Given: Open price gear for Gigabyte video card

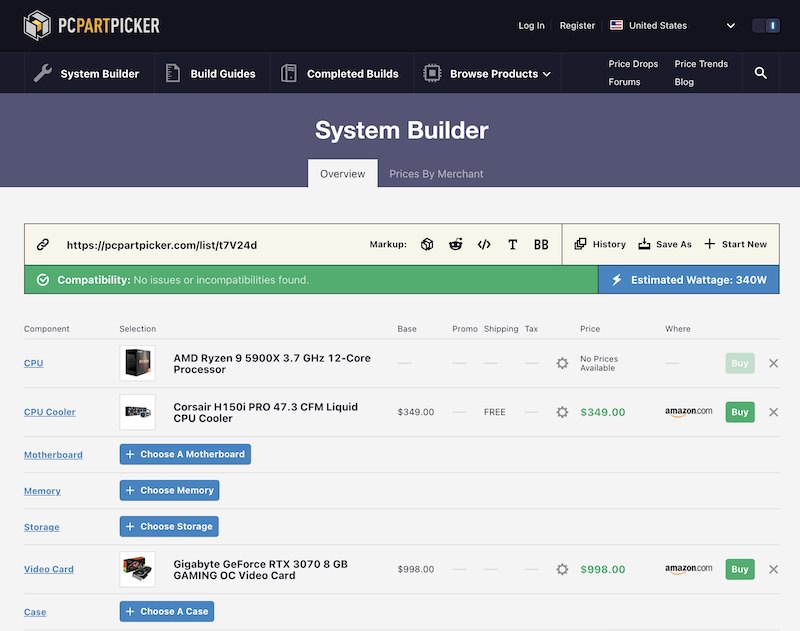Looking at the screenshot, I should click(x=562, y=569).
